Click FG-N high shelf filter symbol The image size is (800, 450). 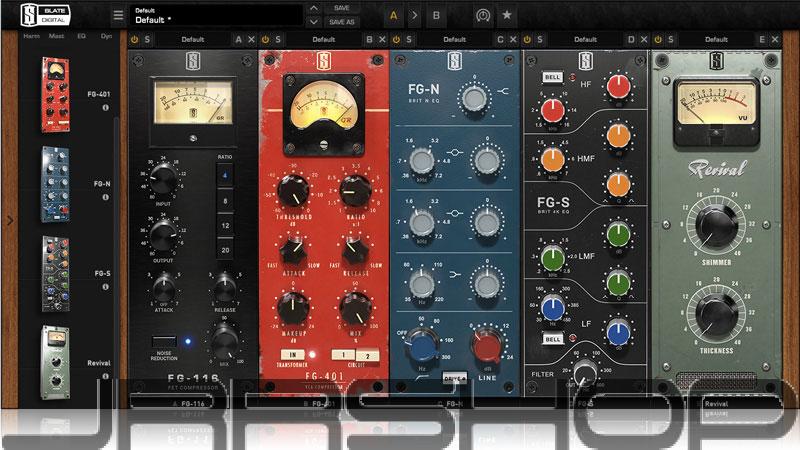click(503, 91)
